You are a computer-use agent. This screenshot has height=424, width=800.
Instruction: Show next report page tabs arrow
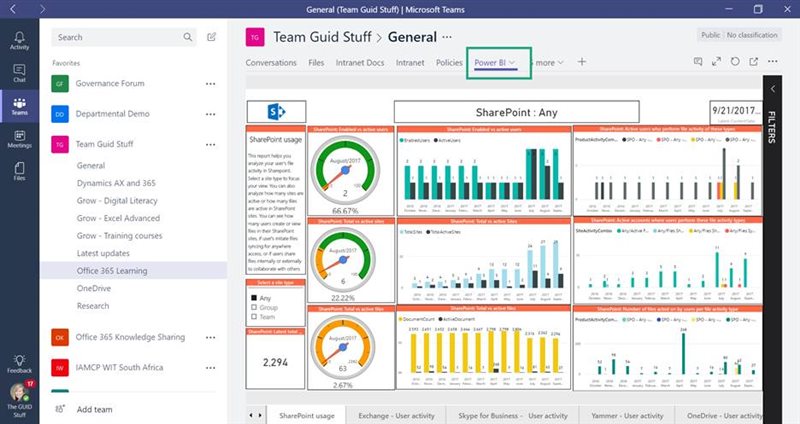(260, 415)
